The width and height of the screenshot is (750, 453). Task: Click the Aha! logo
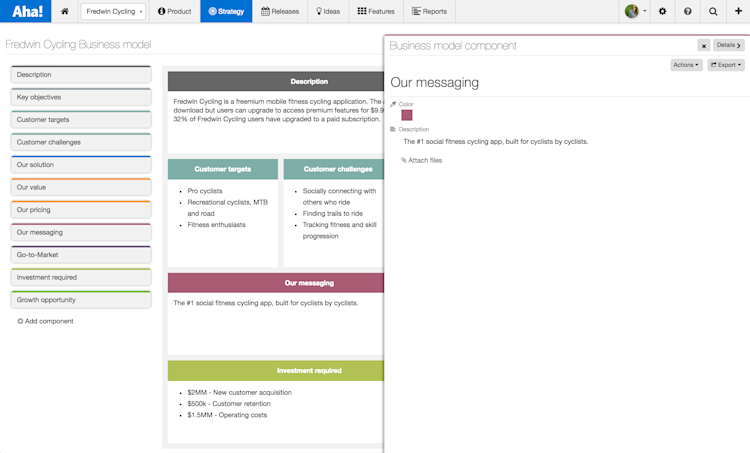(x=25, y=11)
